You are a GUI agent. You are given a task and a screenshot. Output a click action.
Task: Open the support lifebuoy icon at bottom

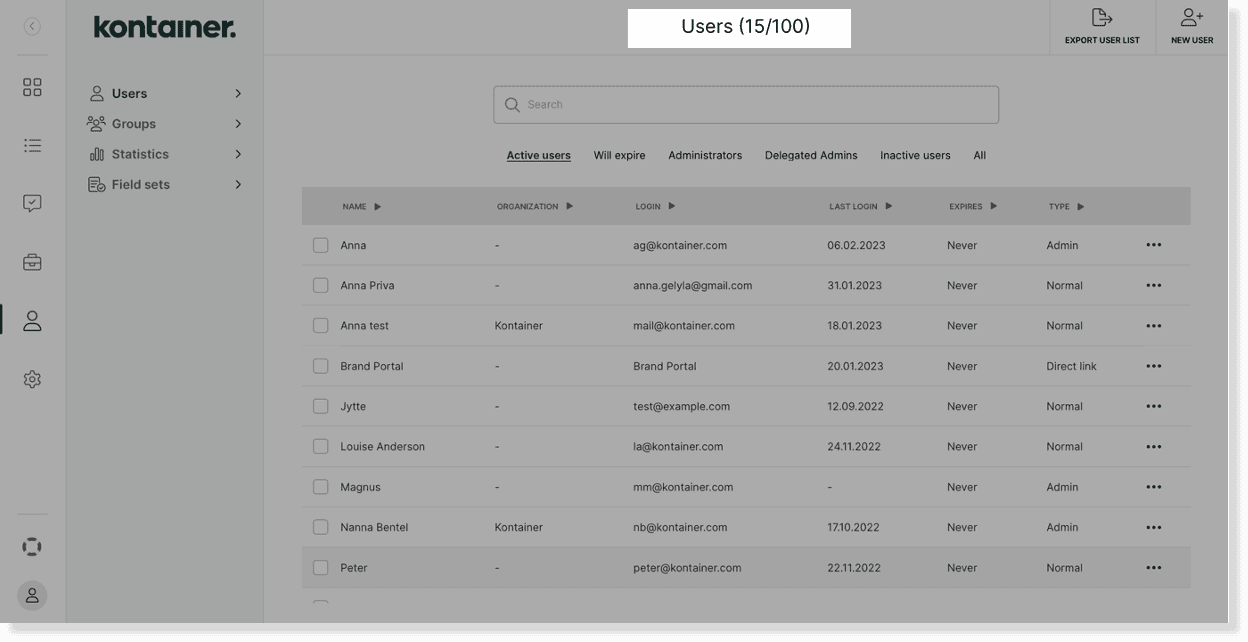pyautogui.click(x=32, y=547)
